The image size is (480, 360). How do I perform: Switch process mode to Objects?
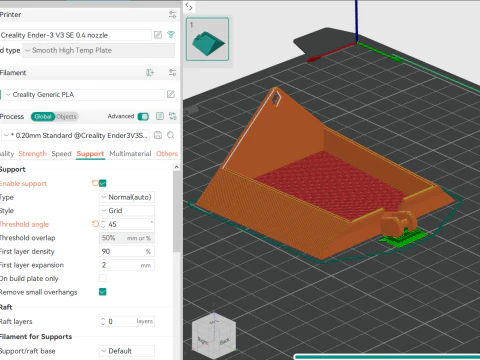click(x=66, y=117)
